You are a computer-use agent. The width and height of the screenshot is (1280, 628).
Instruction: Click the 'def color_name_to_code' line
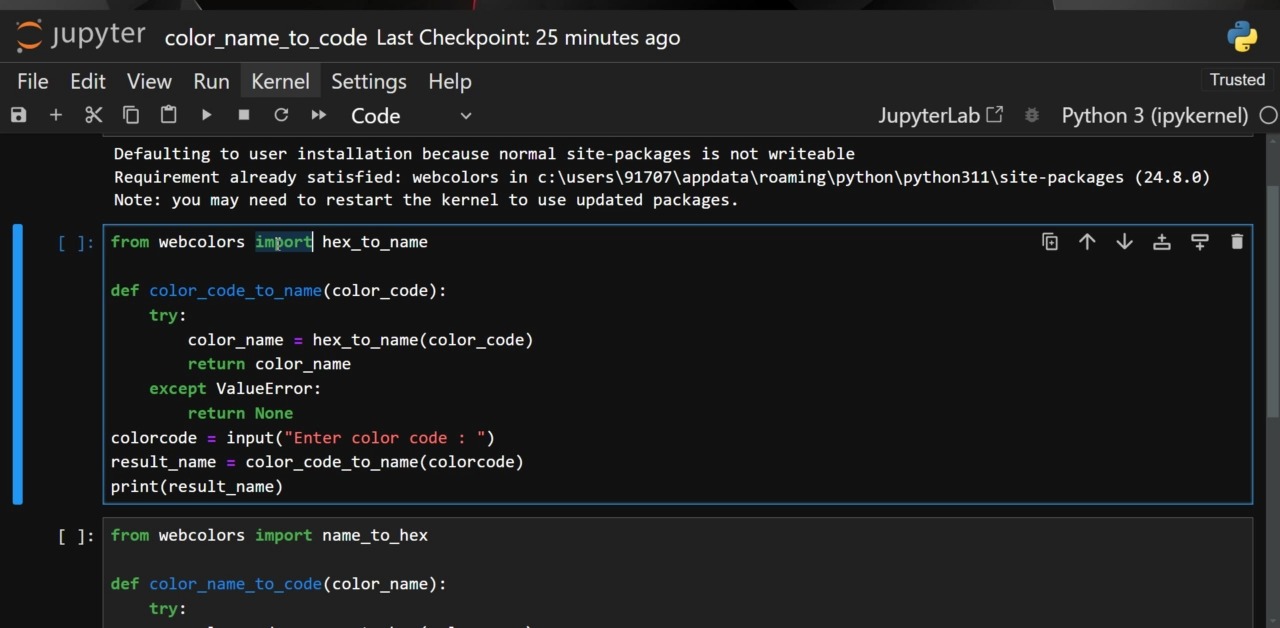tap(279, 584)
